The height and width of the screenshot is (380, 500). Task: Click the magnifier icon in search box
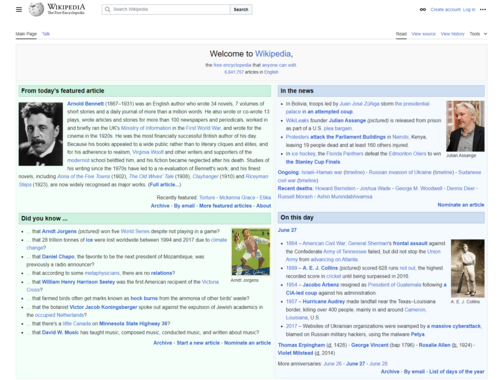point(107,9)
